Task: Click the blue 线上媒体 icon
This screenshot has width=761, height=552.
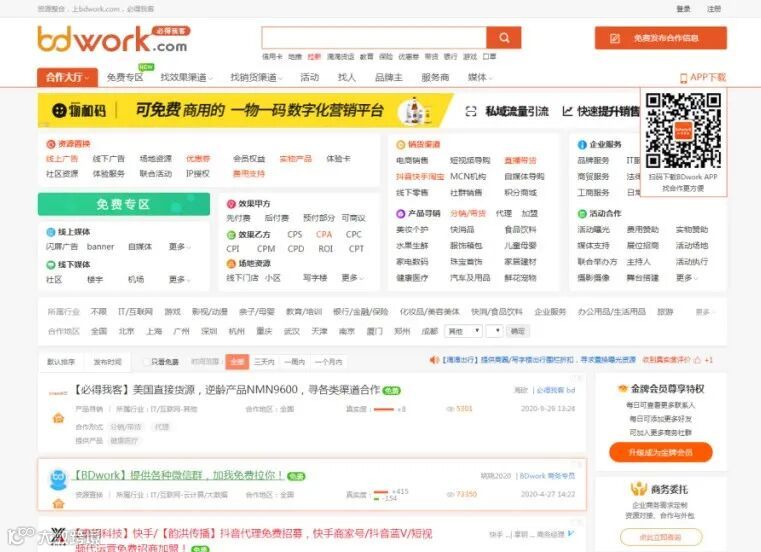Action: point(50,232)
